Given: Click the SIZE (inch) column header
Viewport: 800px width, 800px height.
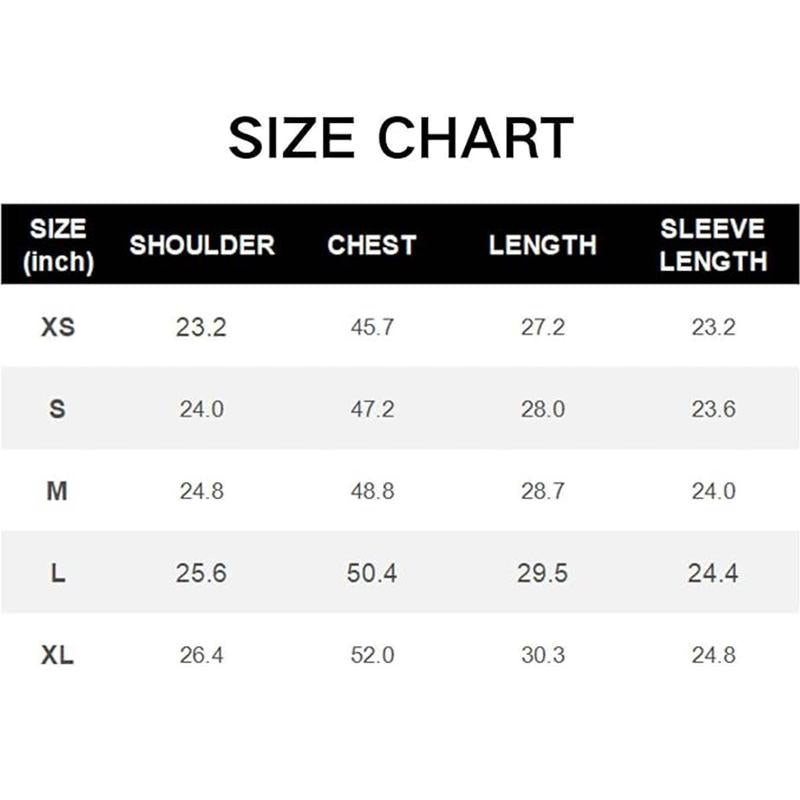Looking at the screenshot, I should (x=58, y=245).
